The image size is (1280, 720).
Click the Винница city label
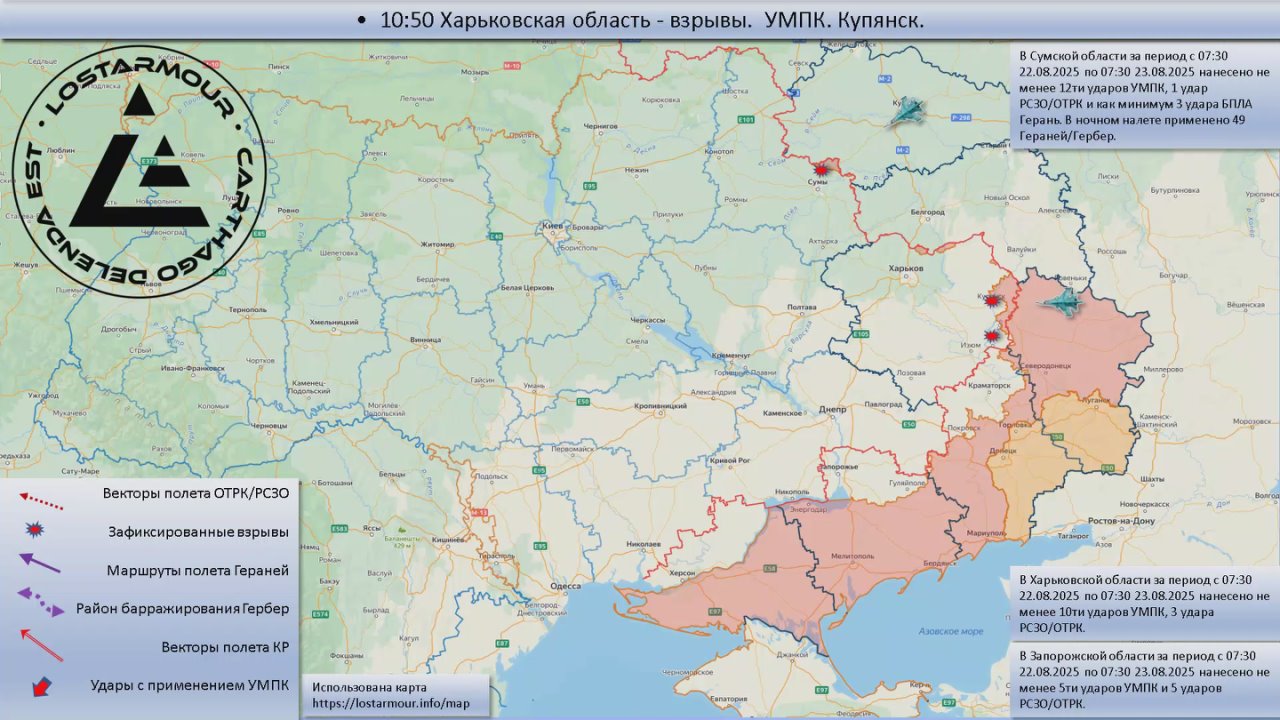425,340
